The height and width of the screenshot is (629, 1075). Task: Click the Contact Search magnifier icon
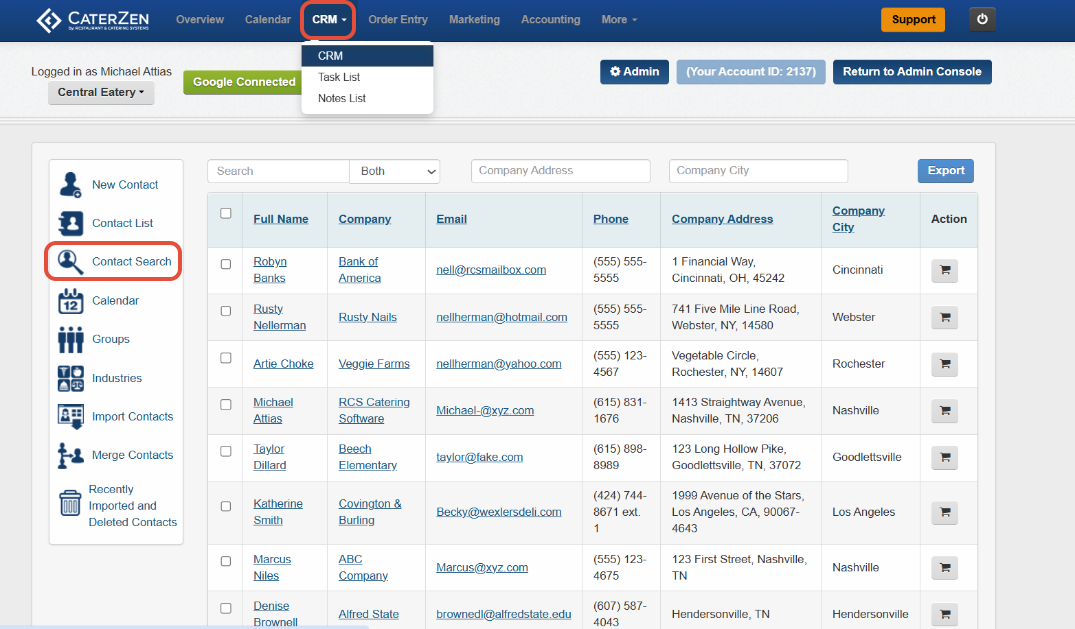tap(71, 261)
